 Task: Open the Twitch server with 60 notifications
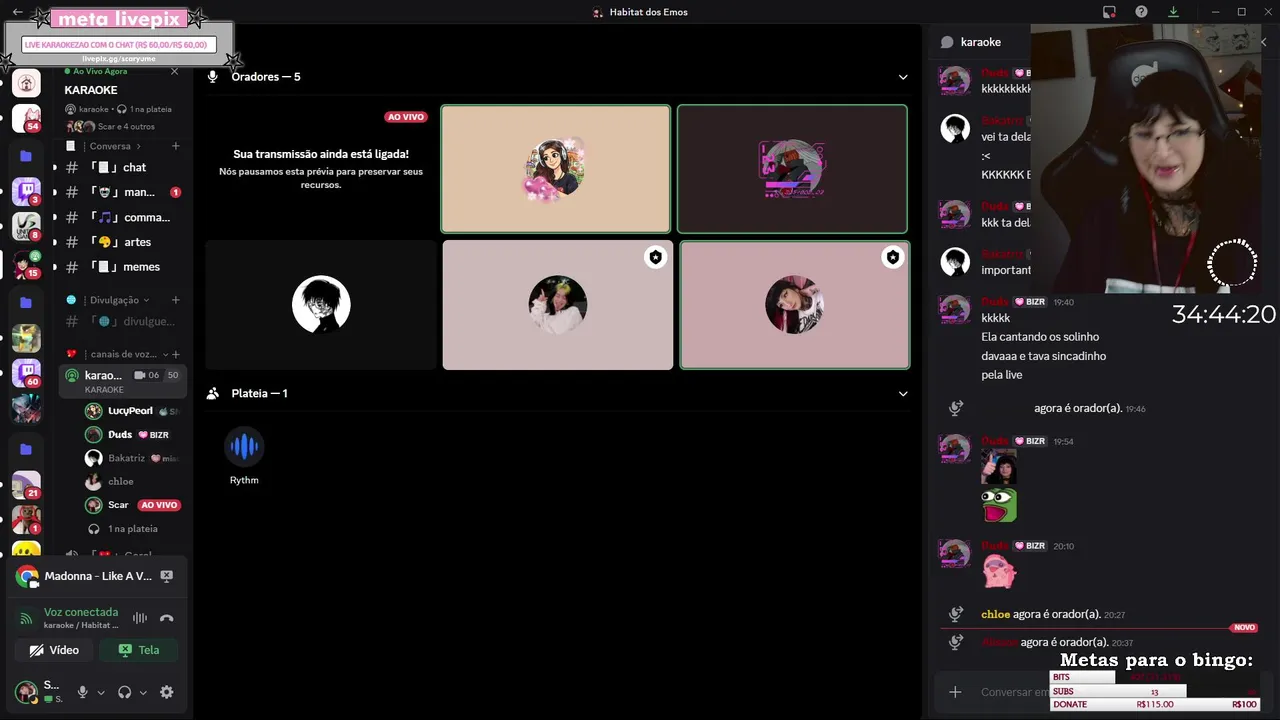tap(26, 373)
